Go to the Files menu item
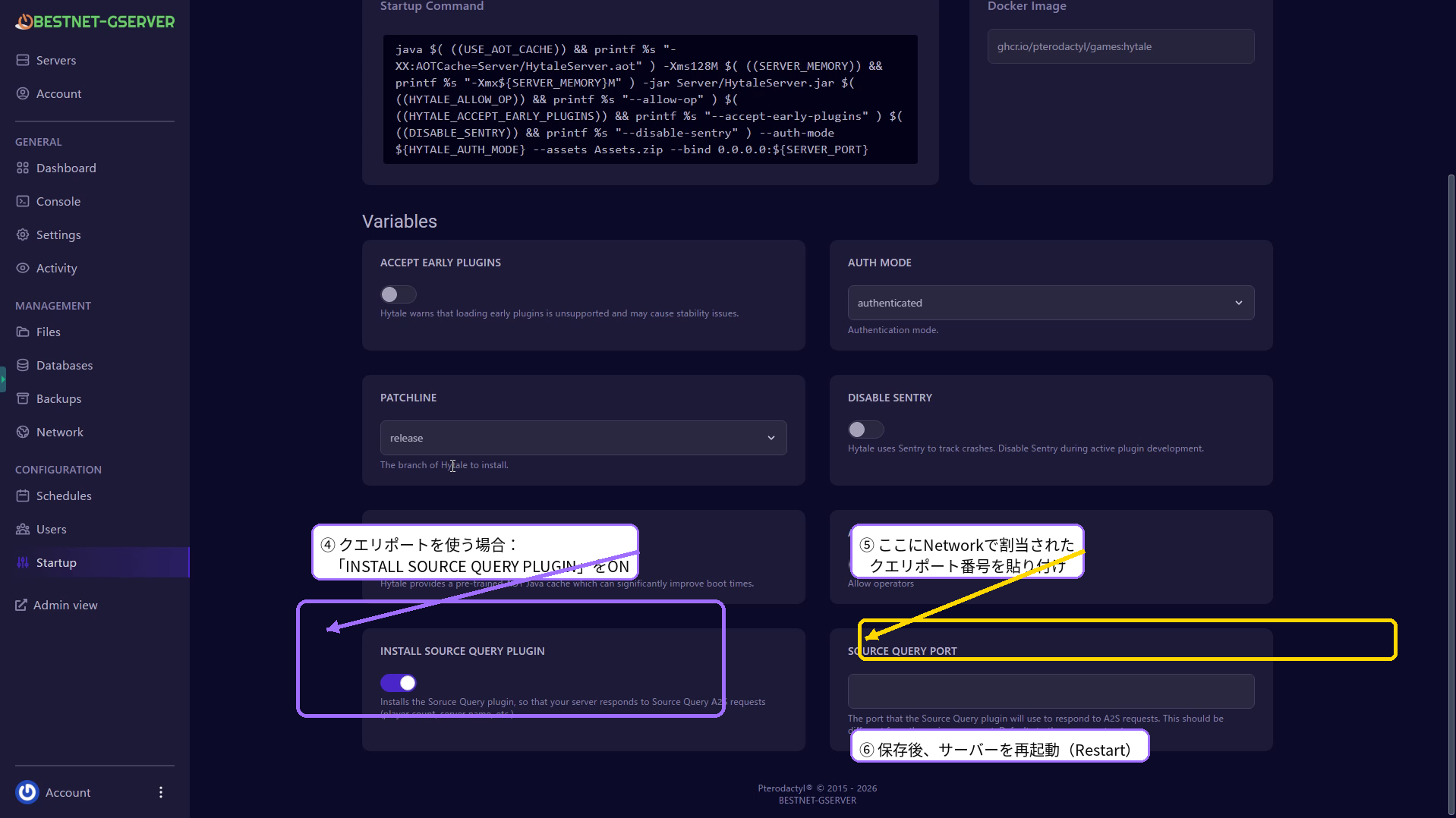1456x818 pixels. 48,332
